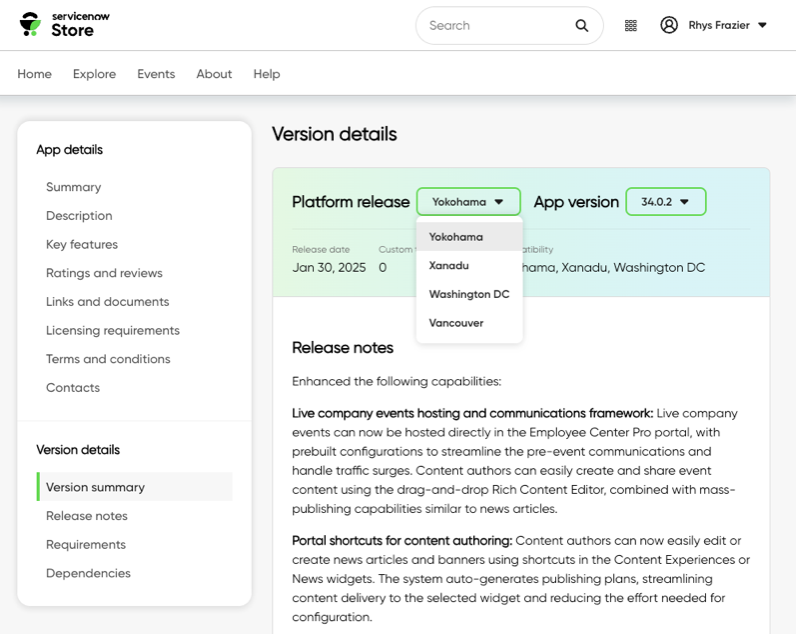Select Vancouver in the release list

point(469,323)
